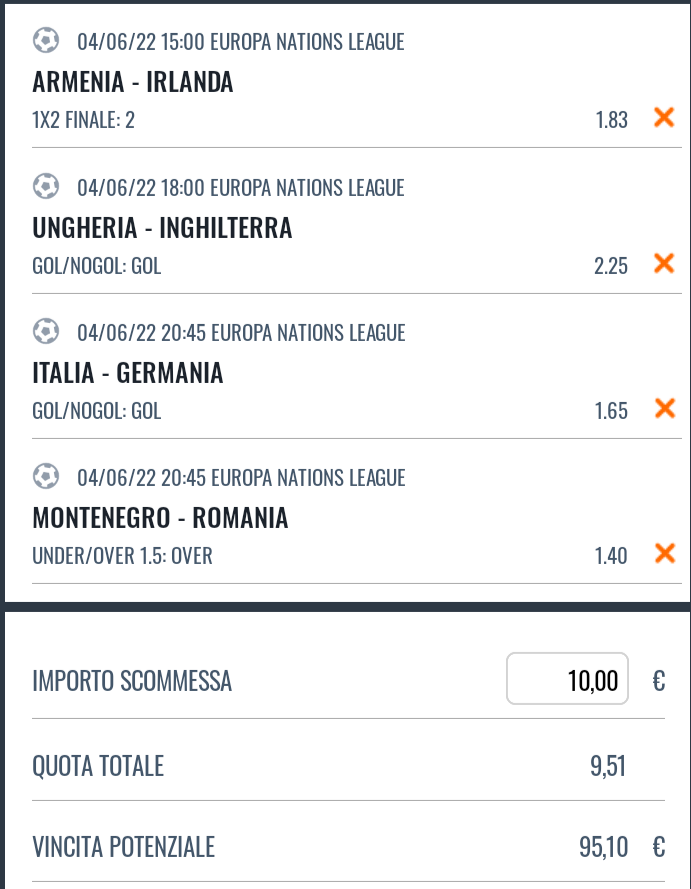Click the 1.40 odds for Over 1.5
691x889 pixels.
click(x=611, y=555)
